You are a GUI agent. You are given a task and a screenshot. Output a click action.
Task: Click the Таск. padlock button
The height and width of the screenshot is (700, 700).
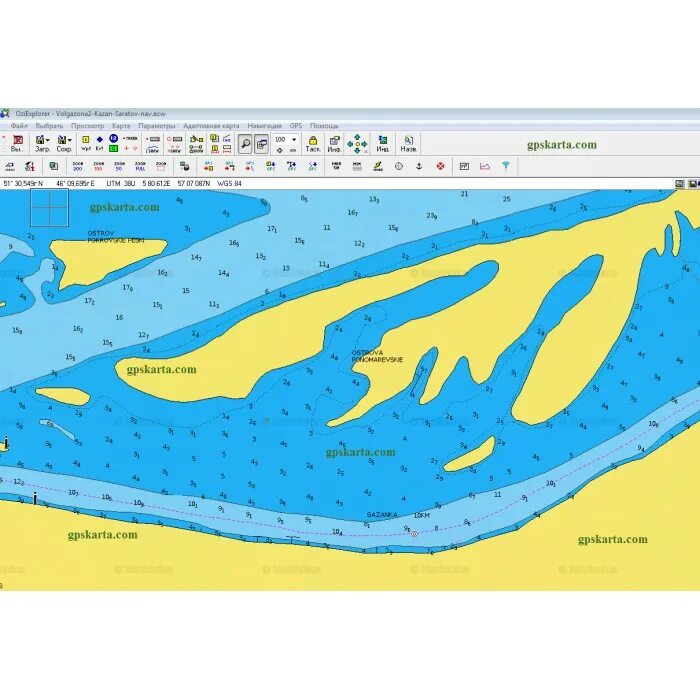313,144
